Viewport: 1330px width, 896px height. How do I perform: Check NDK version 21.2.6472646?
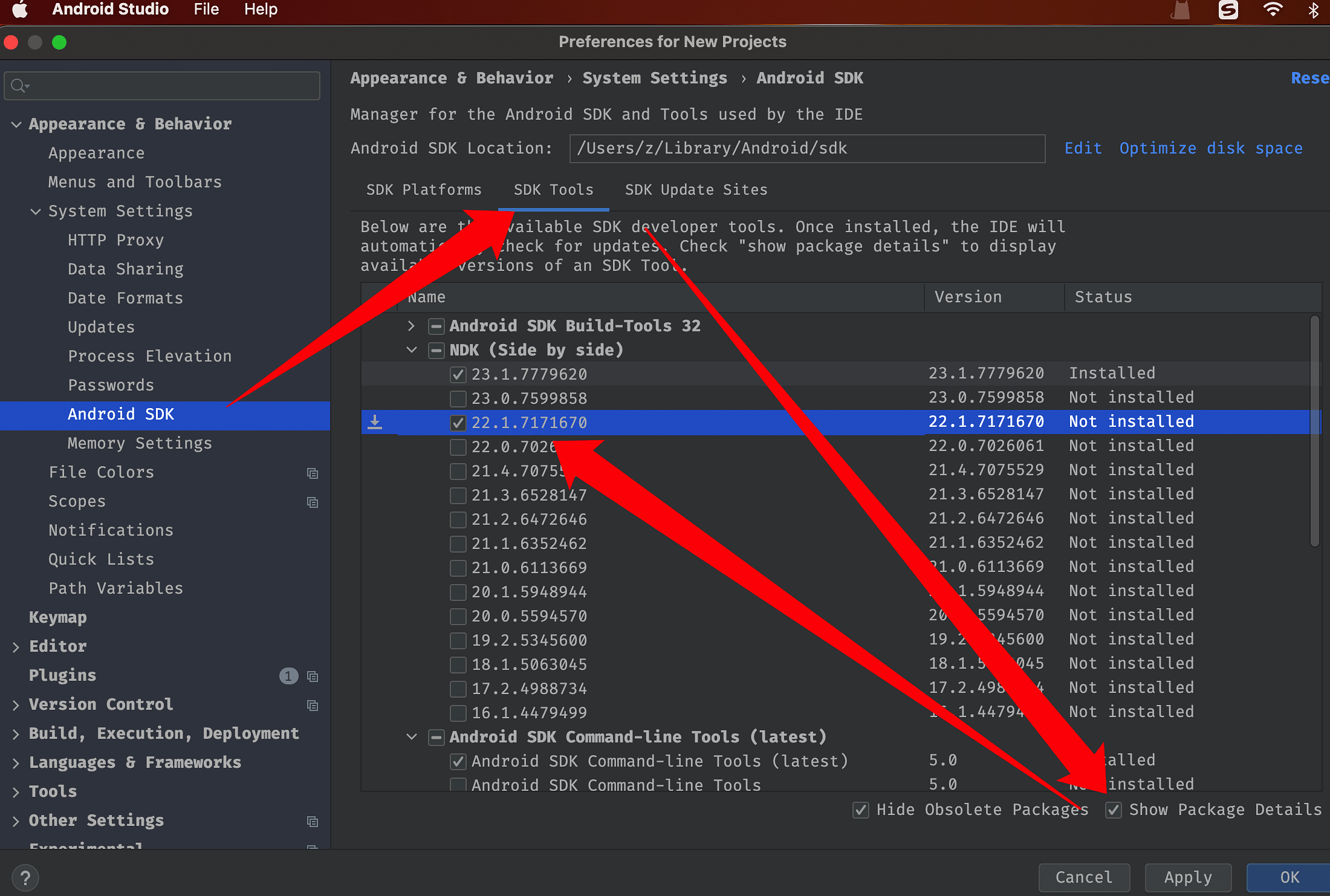[x=458, y=519]
